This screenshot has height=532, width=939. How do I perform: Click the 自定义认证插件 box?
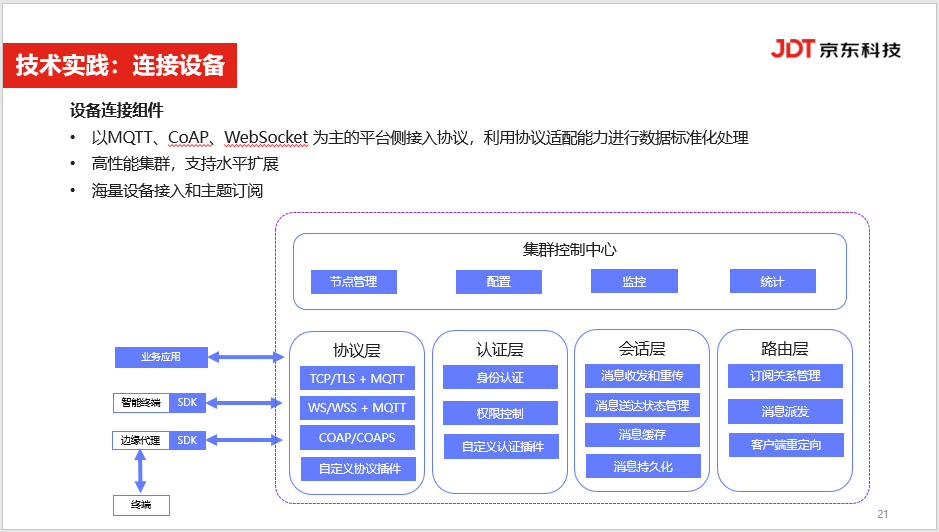pos(501,446)
